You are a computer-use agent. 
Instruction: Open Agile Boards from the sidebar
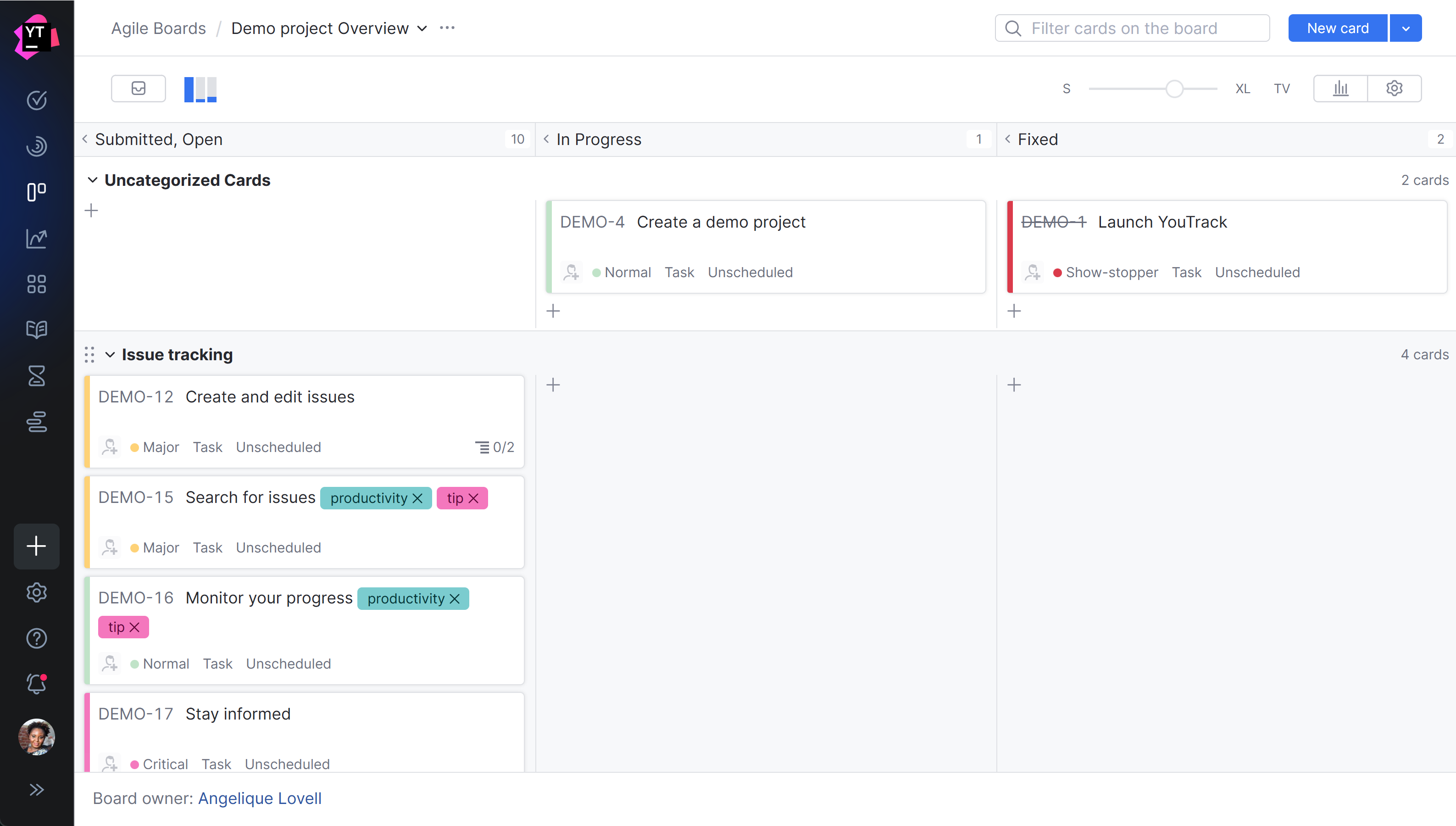[x=36, y=192]
